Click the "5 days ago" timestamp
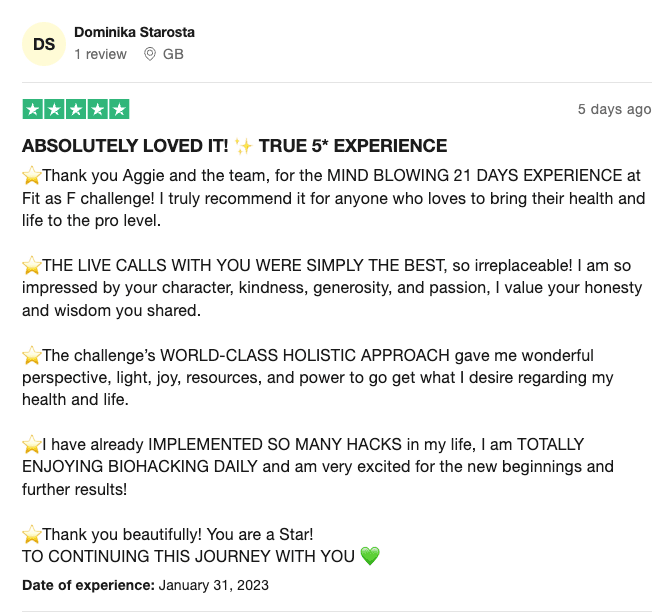672x612 pixels. [x=614, y=109]
